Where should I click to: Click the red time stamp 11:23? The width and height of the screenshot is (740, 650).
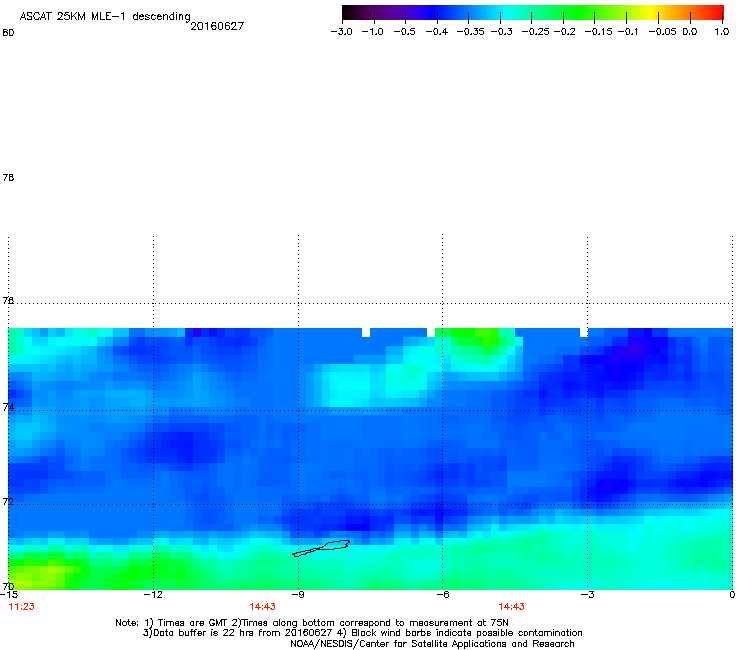[22, 607]
